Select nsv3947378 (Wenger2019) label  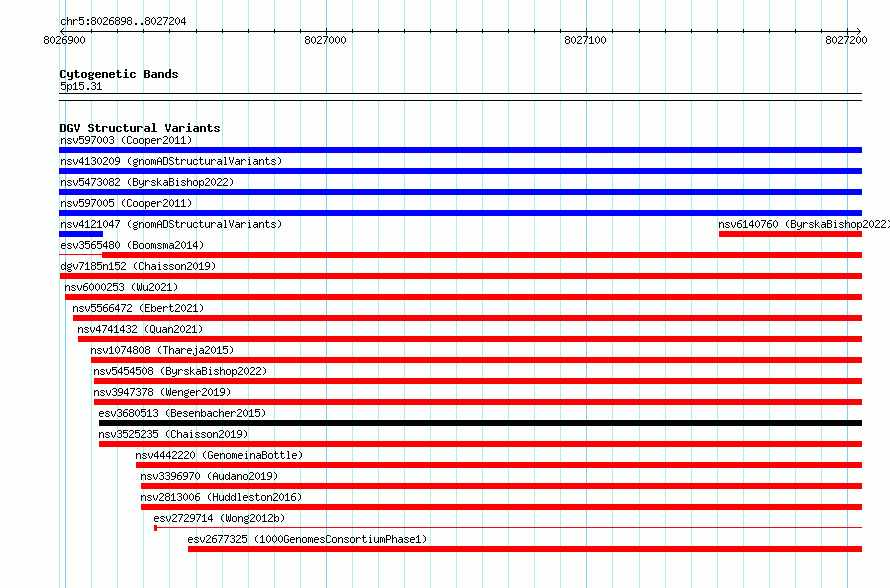[162, 392]
